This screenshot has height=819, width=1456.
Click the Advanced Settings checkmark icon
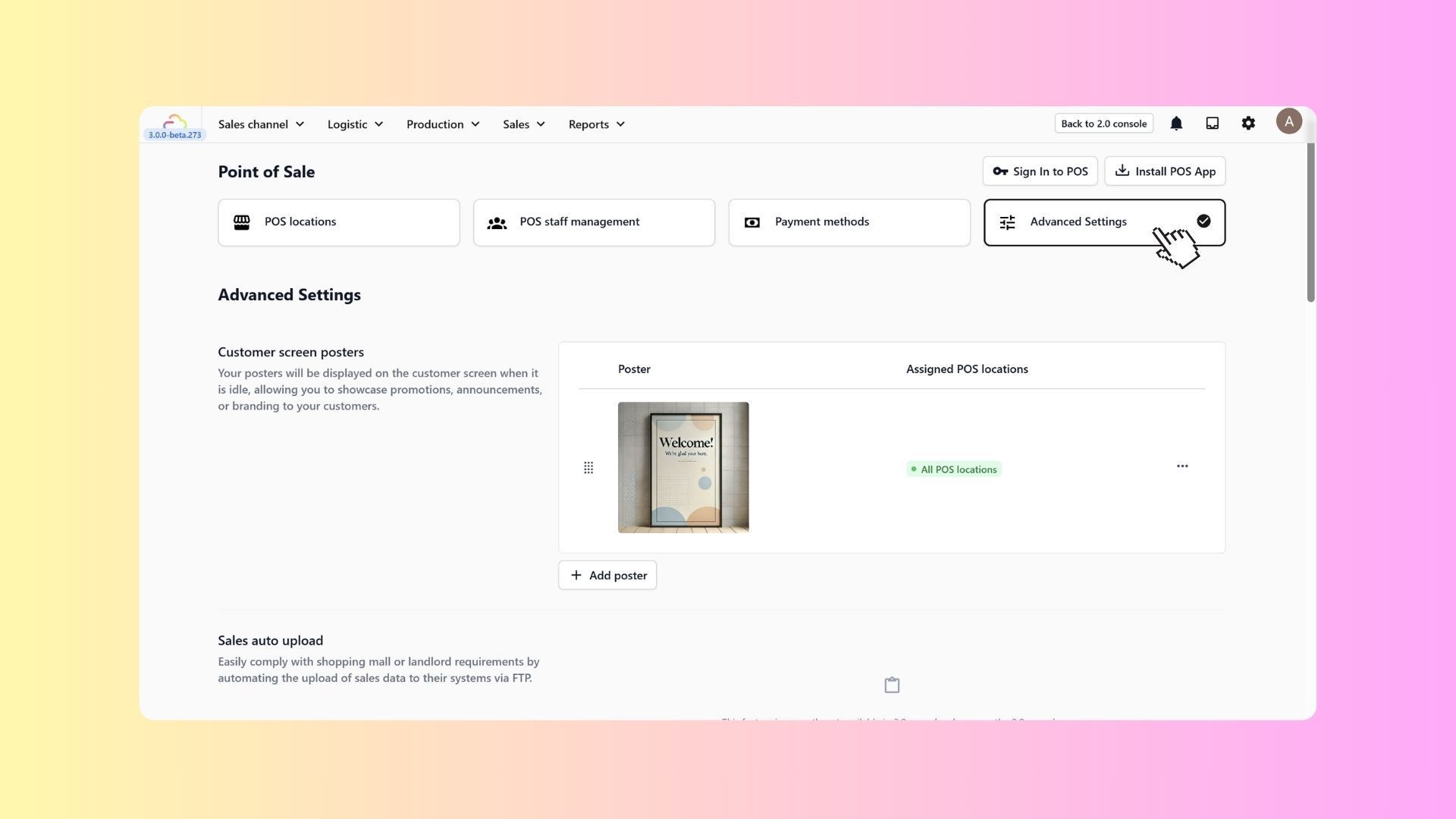point(1203,221)
